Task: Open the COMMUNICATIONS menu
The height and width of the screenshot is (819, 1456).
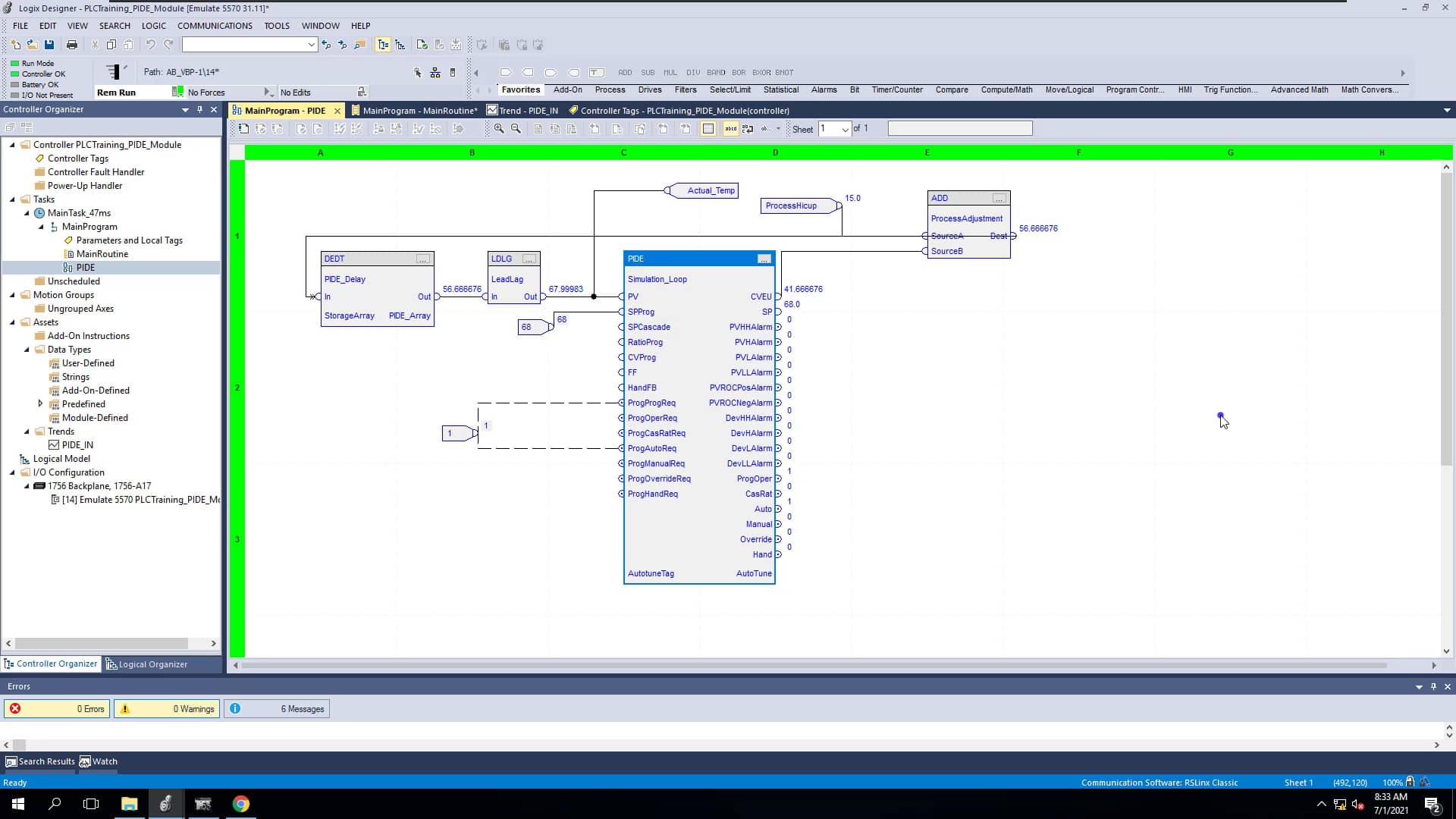Action: tap(215, 25)
